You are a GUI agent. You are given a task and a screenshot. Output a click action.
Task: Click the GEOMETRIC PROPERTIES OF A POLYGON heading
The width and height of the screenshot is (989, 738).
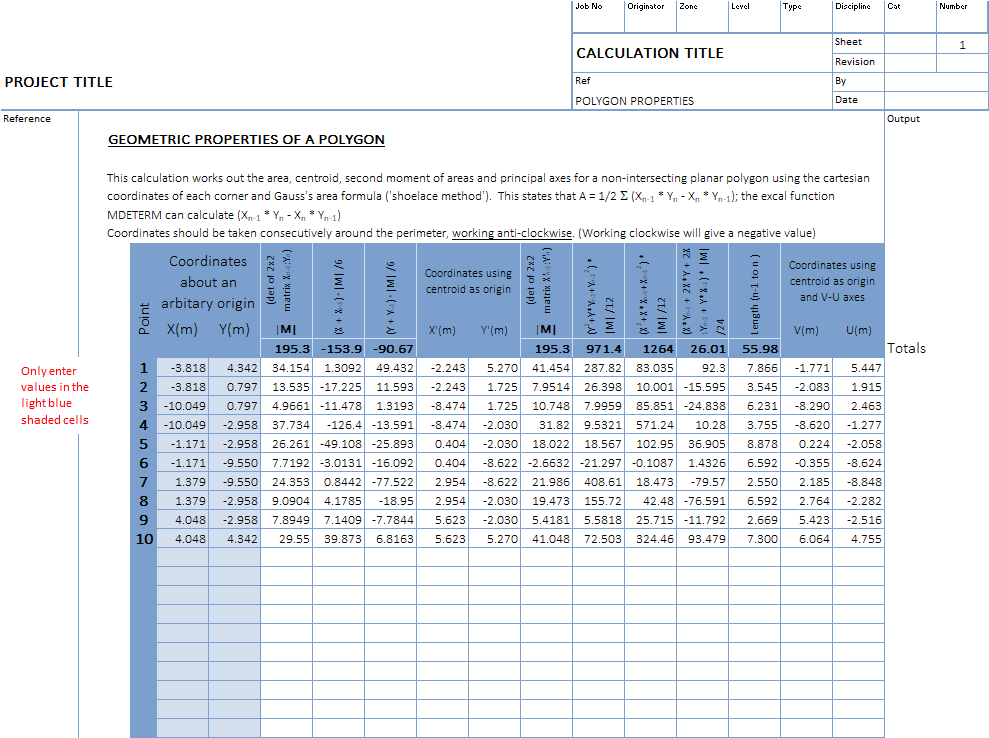246,139
